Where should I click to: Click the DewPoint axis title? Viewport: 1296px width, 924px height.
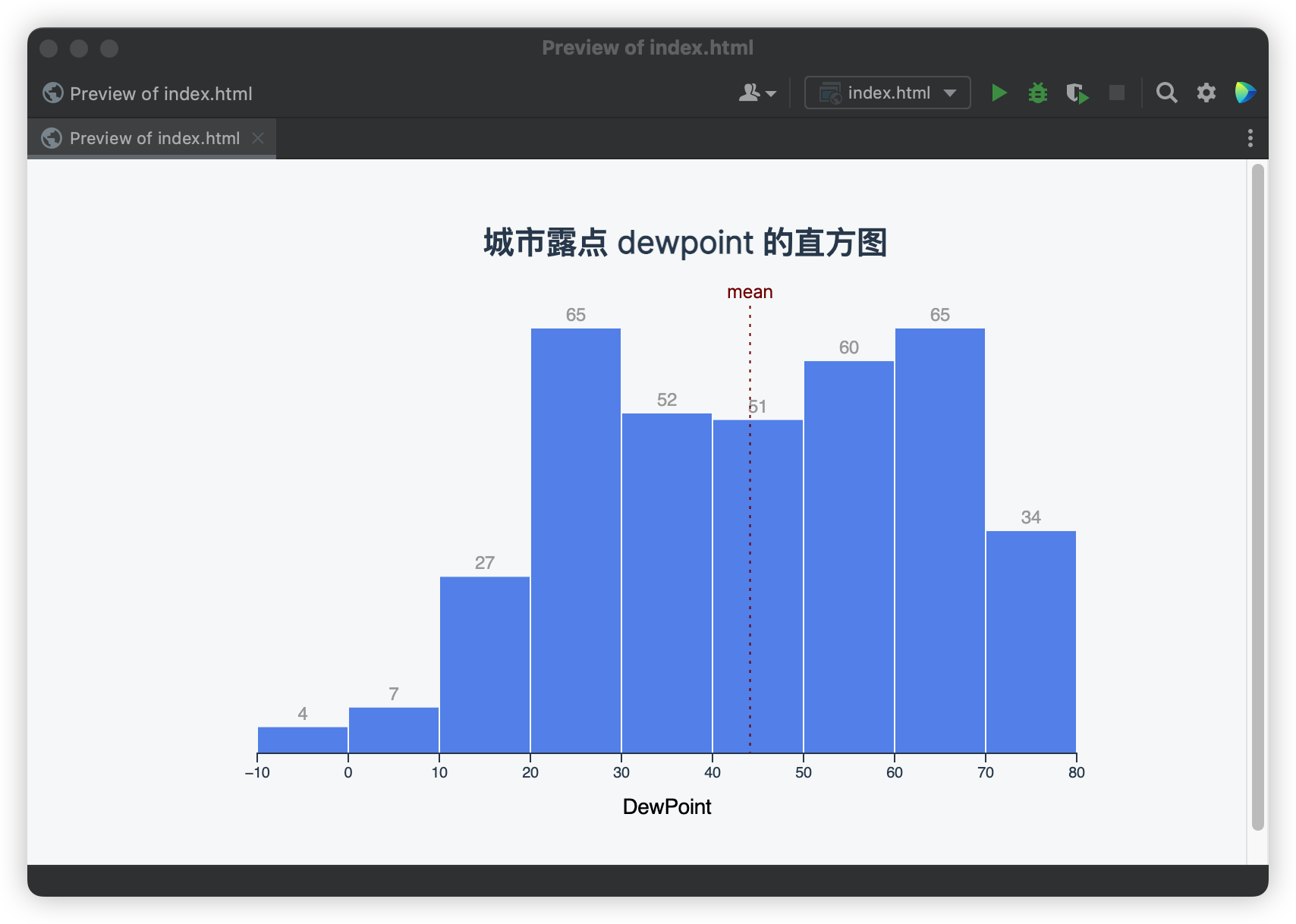tap(667, 806)
